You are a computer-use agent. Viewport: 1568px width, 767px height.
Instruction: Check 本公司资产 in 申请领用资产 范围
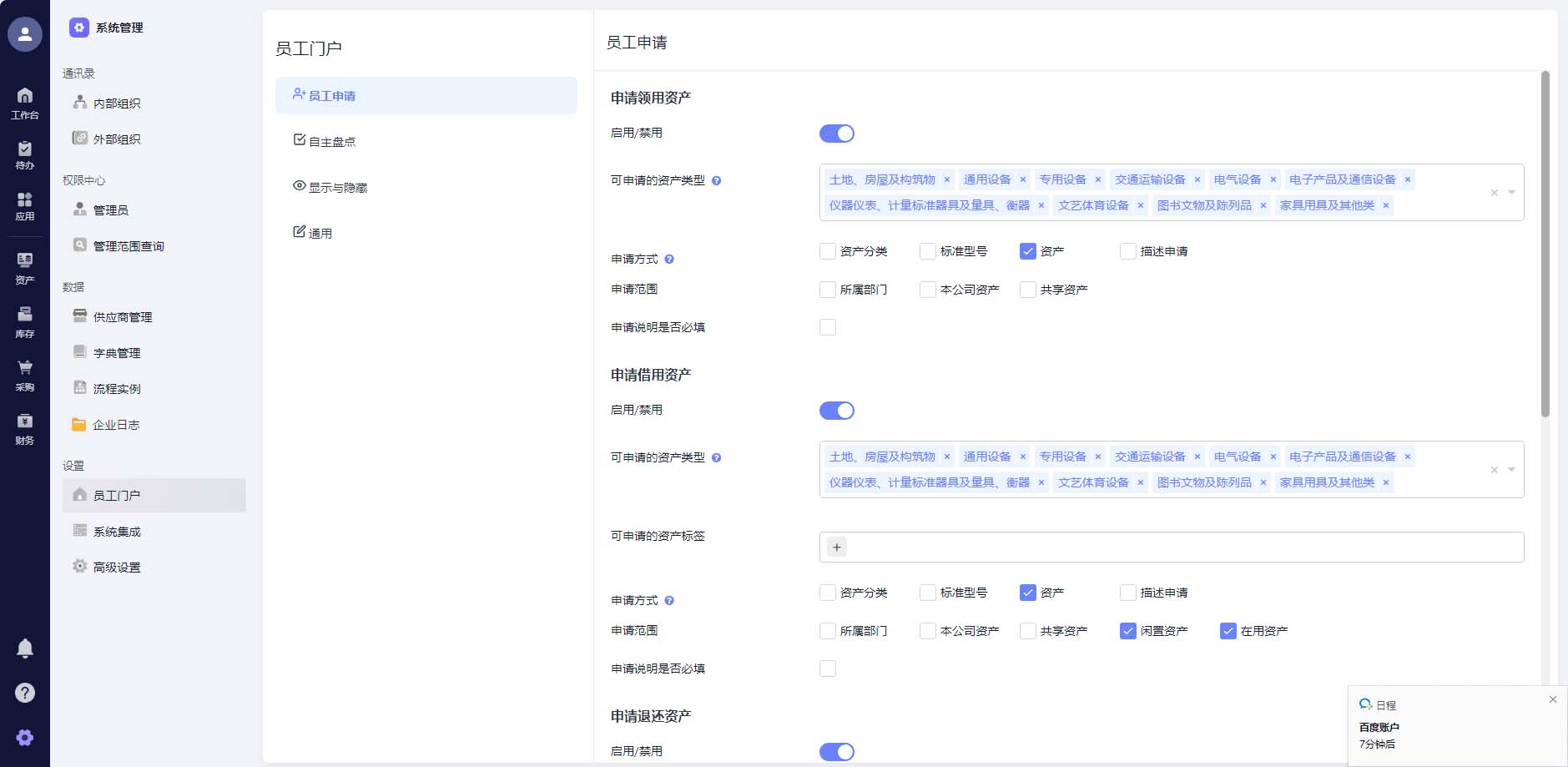pyautogui.click(x=928, y=290)
